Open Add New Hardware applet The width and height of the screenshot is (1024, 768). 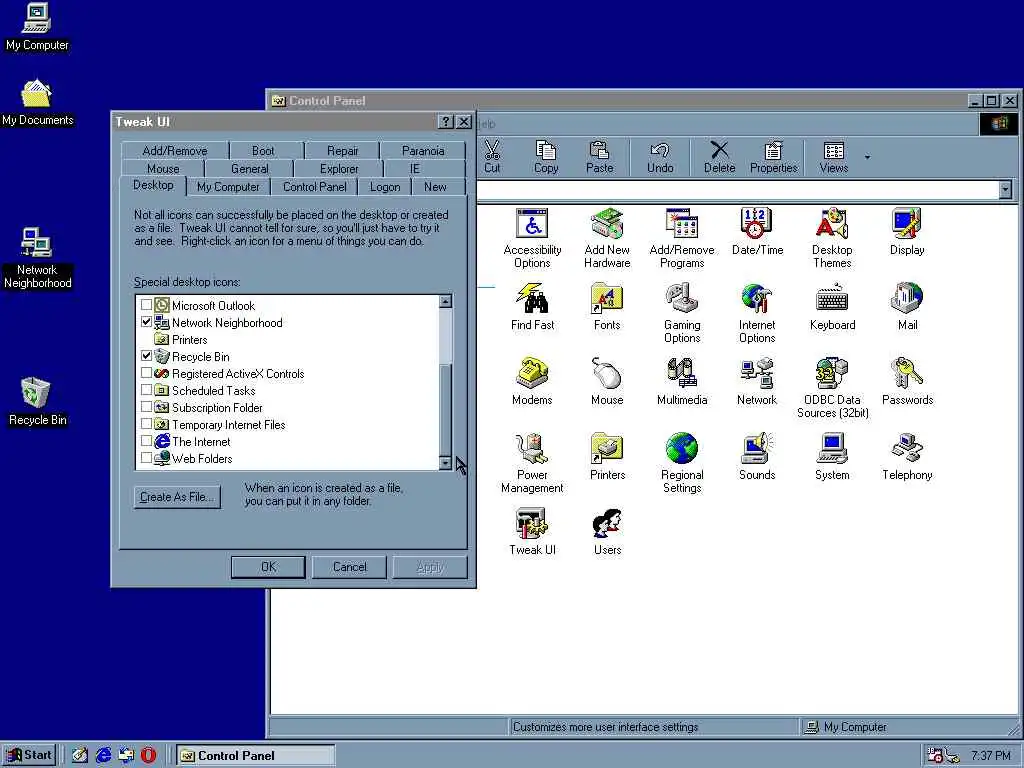click(x=607, y=238)
